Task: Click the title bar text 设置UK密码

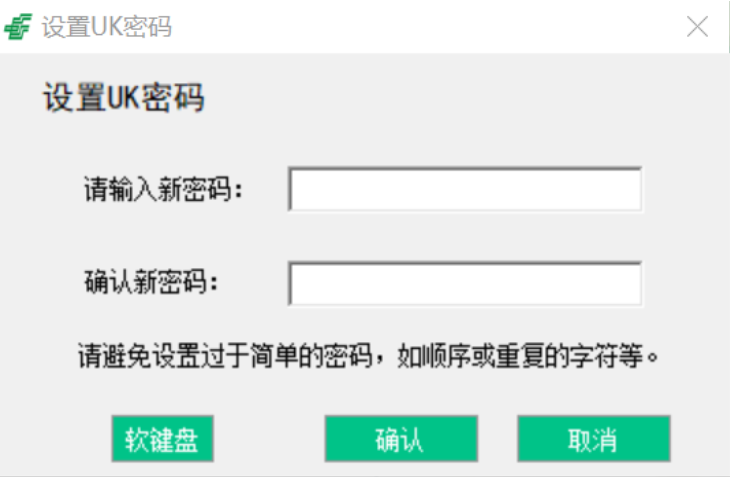Action: (107, 27)
